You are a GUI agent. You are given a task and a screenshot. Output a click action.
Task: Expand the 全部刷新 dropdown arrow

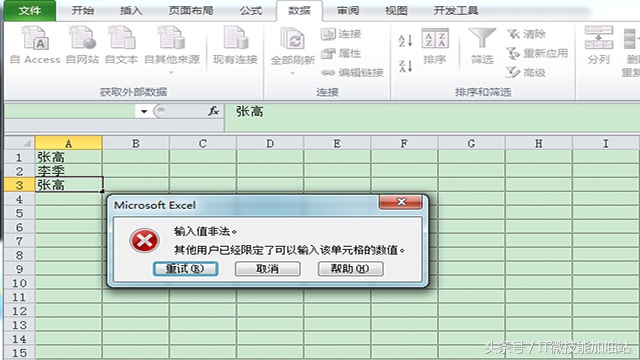pyautogui.click(x=293, y=73)
